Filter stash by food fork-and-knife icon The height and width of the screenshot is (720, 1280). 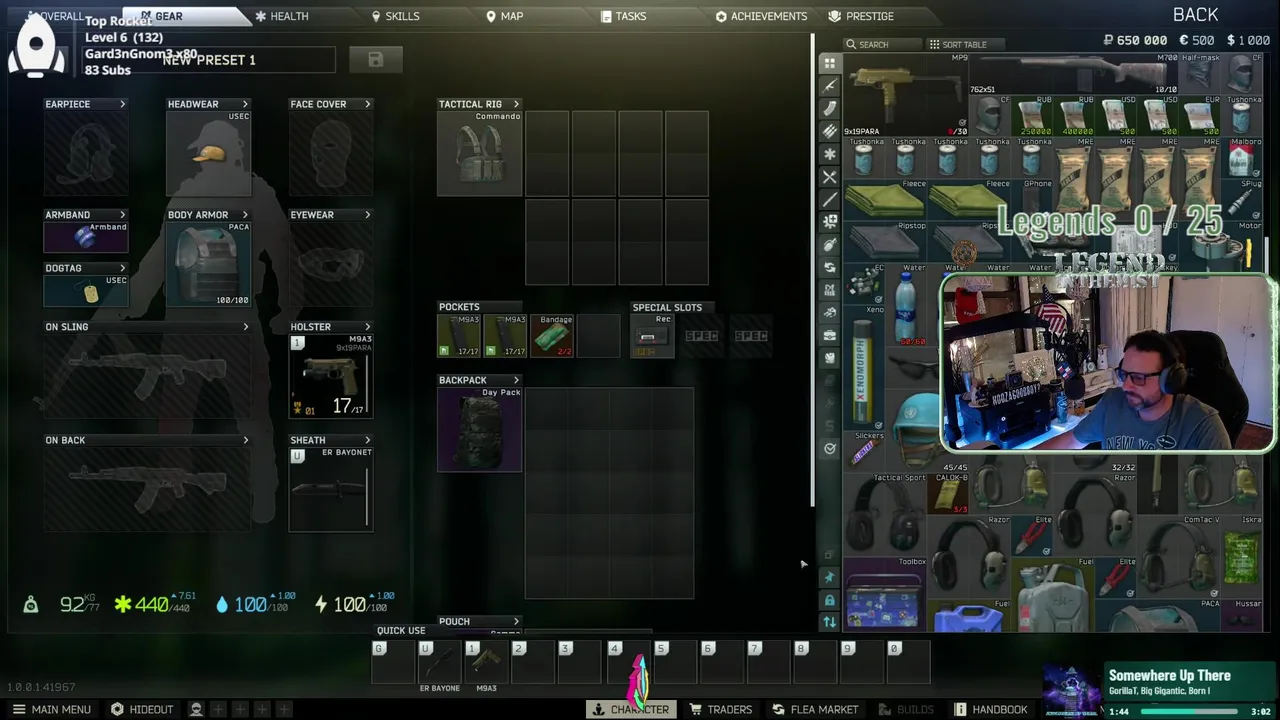[830, 177]
